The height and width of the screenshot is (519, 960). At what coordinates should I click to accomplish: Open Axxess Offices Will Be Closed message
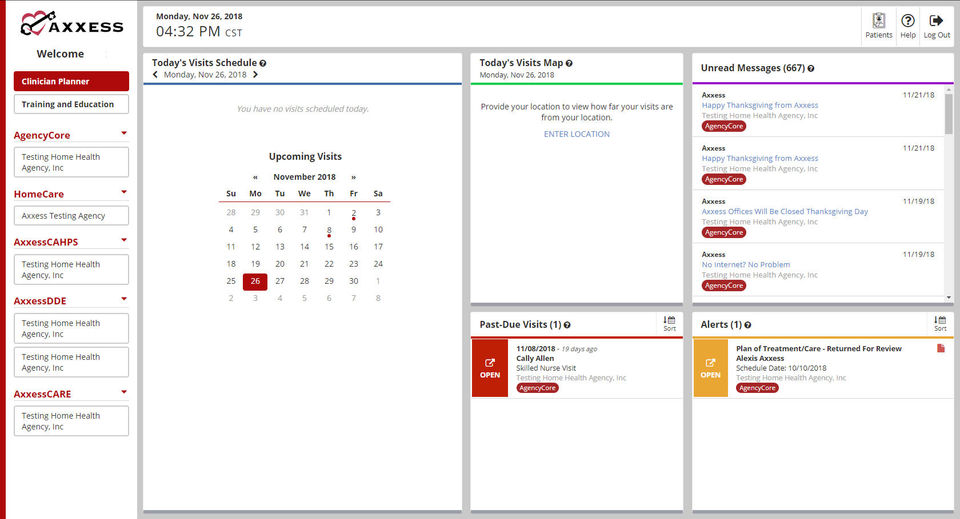[x=785, y=211]
